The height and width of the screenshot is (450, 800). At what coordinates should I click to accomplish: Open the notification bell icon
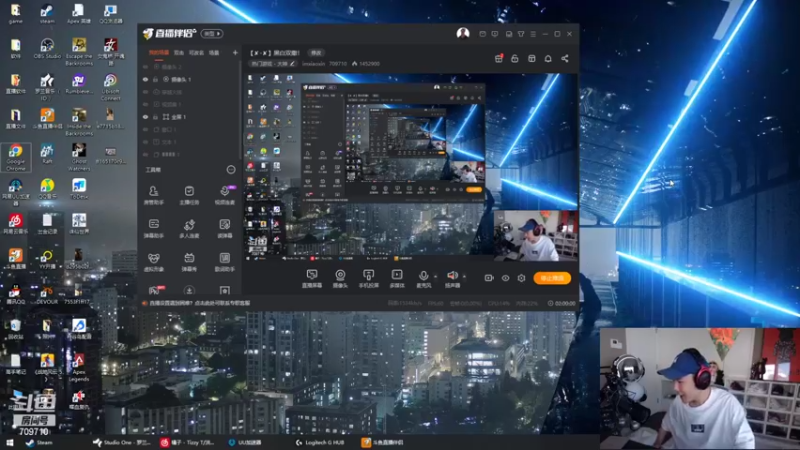tap(548, 59)
